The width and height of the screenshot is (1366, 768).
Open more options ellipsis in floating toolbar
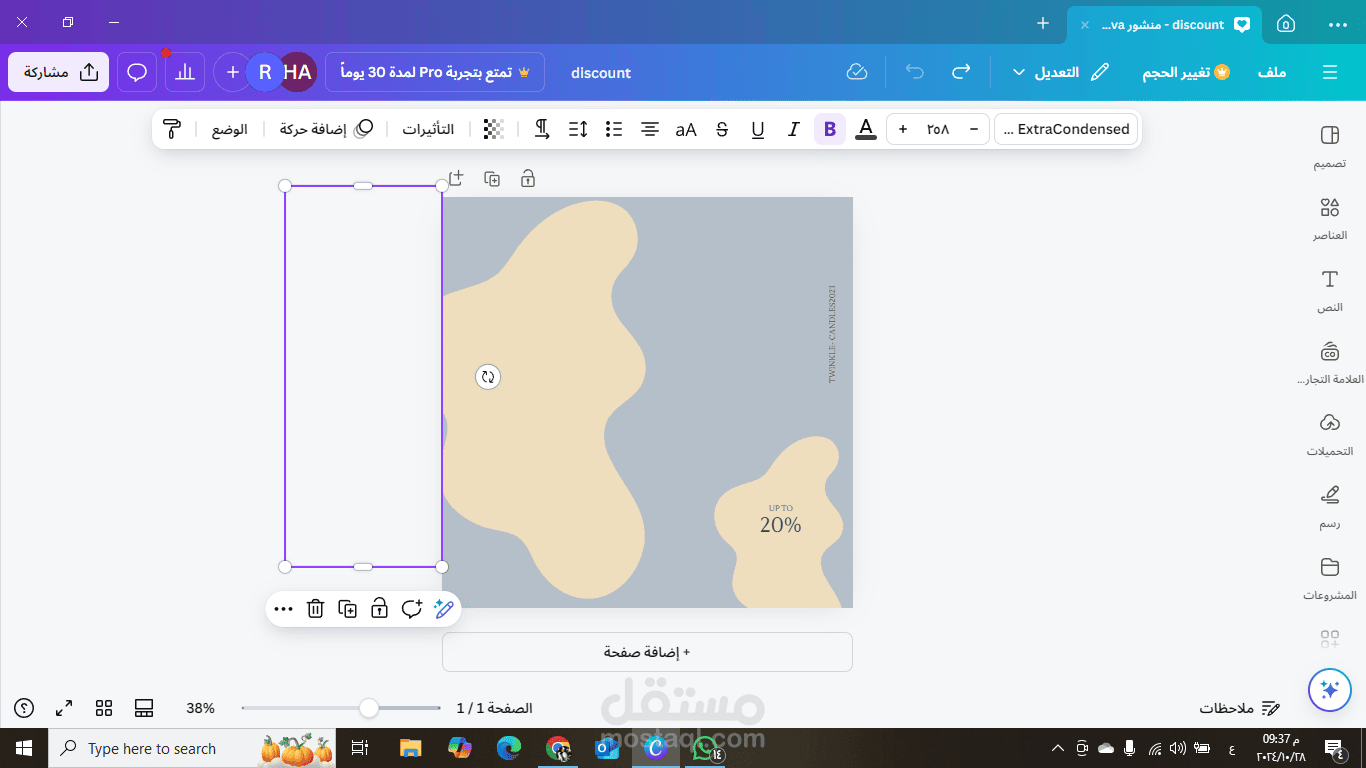pos(283,608)
